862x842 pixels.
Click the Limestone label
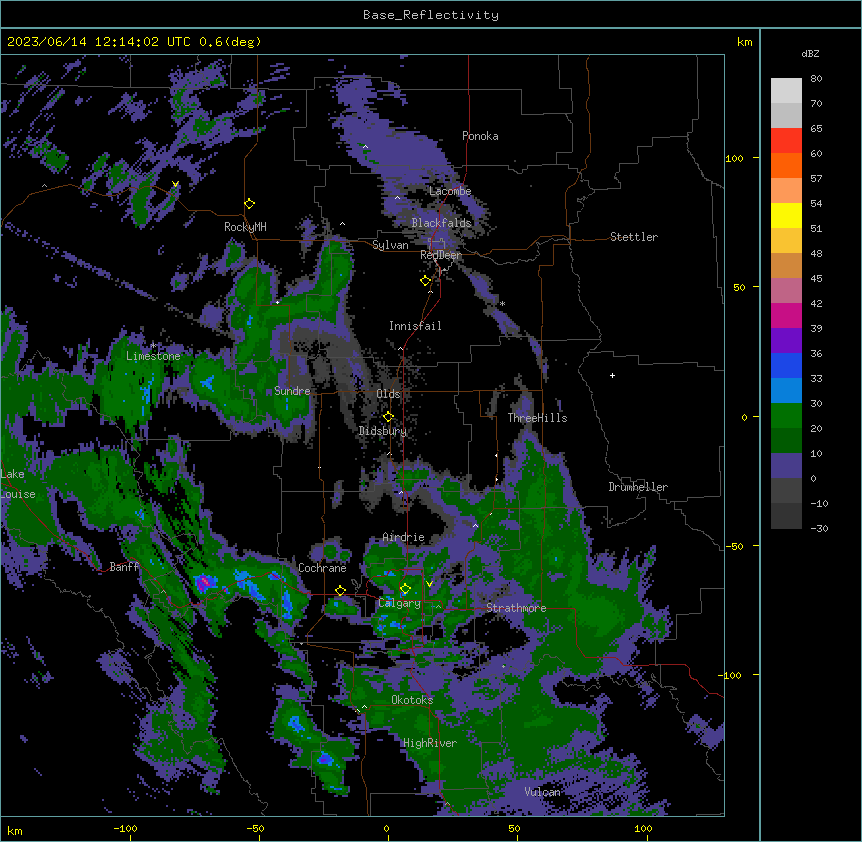click(153, 356)
